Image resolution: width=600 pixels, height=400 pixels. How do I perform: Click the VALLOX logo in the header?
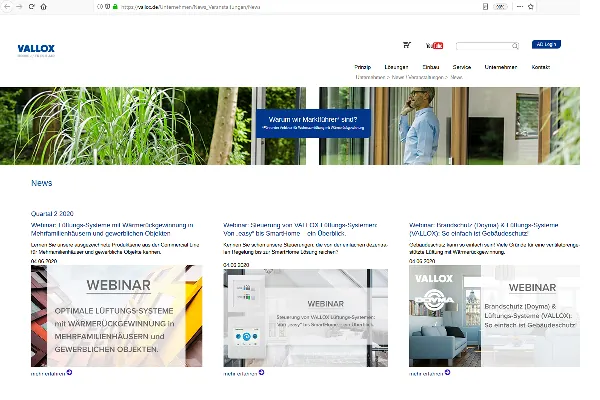[x=35, y=49]
